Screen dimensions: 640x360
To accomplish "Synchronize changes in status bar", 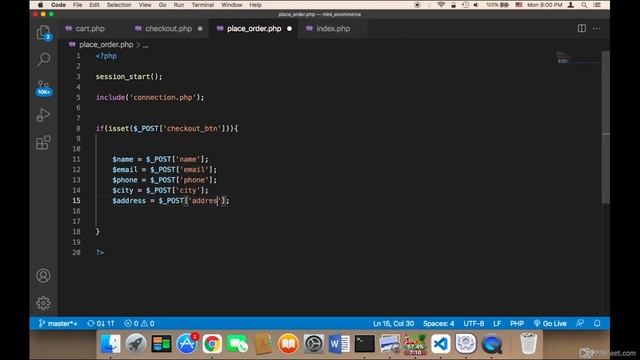I will [x=100, y=323].
